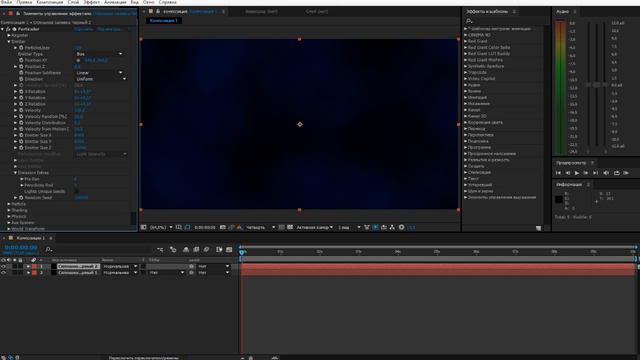This screenshot has height=360, width=640.
Task: Click the Position XY point value
Action: pos(96,60)
